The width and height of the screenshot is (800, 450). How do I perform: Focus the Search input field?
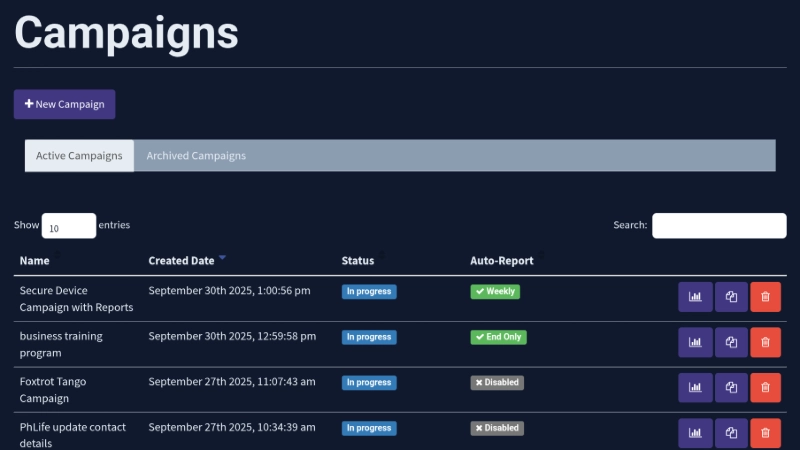tap(719, 226)
